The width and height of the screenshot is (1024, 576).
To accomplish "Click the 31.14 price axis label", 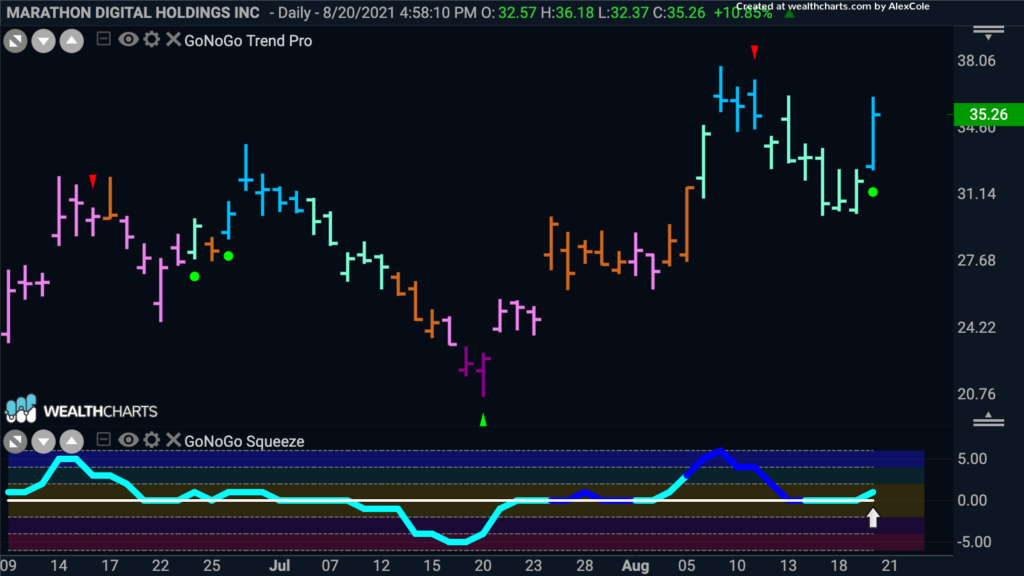I will [x=976, y=194].
